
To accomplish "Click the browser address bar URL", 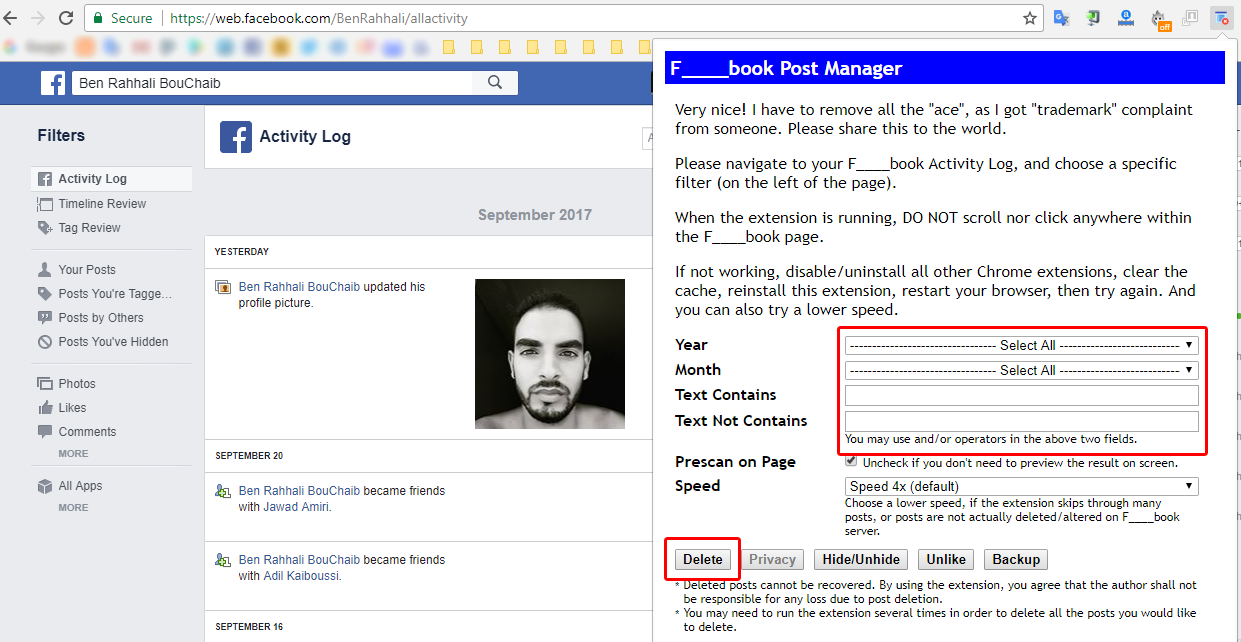I will coord(319,18).
